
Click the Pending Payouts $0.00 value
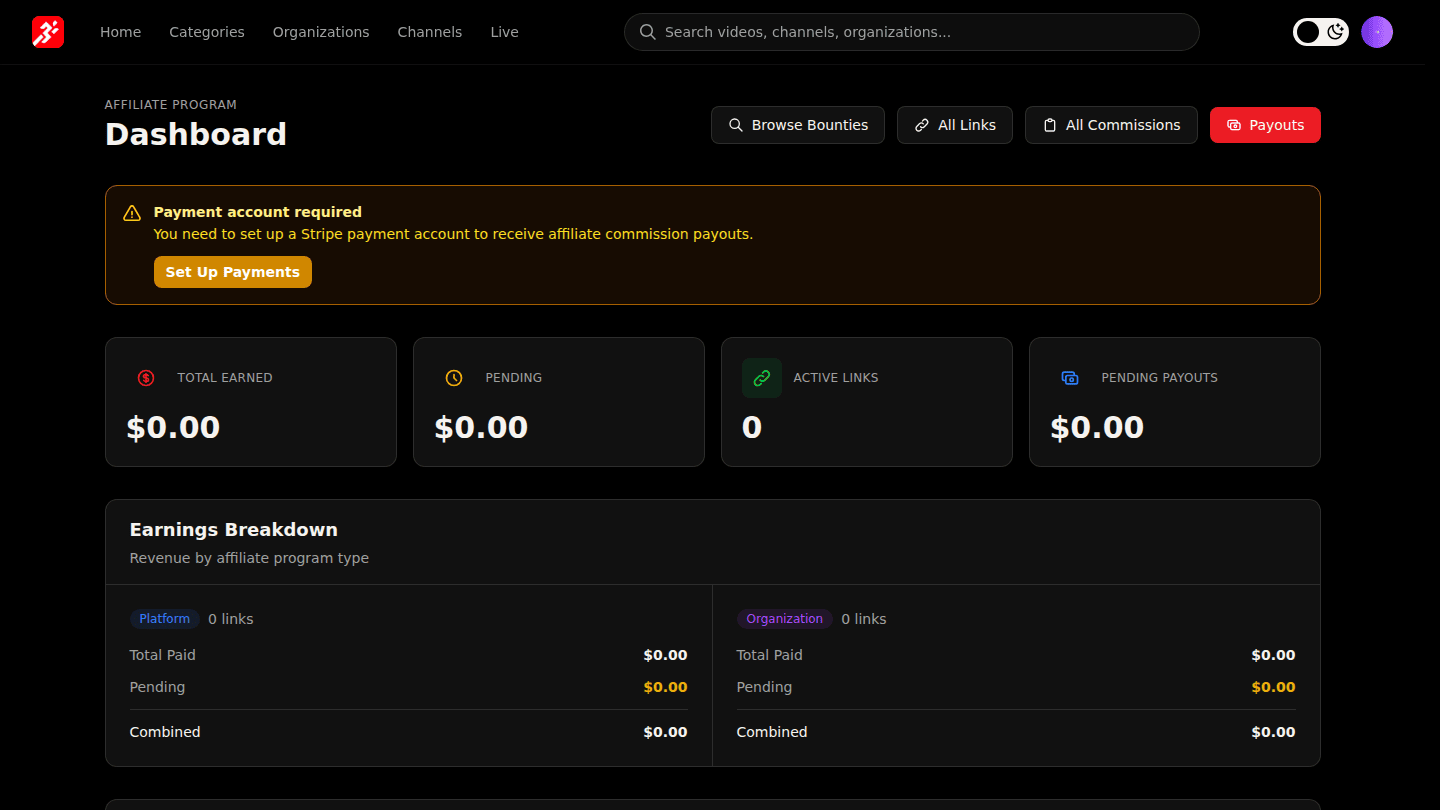tap(1097, 428)
